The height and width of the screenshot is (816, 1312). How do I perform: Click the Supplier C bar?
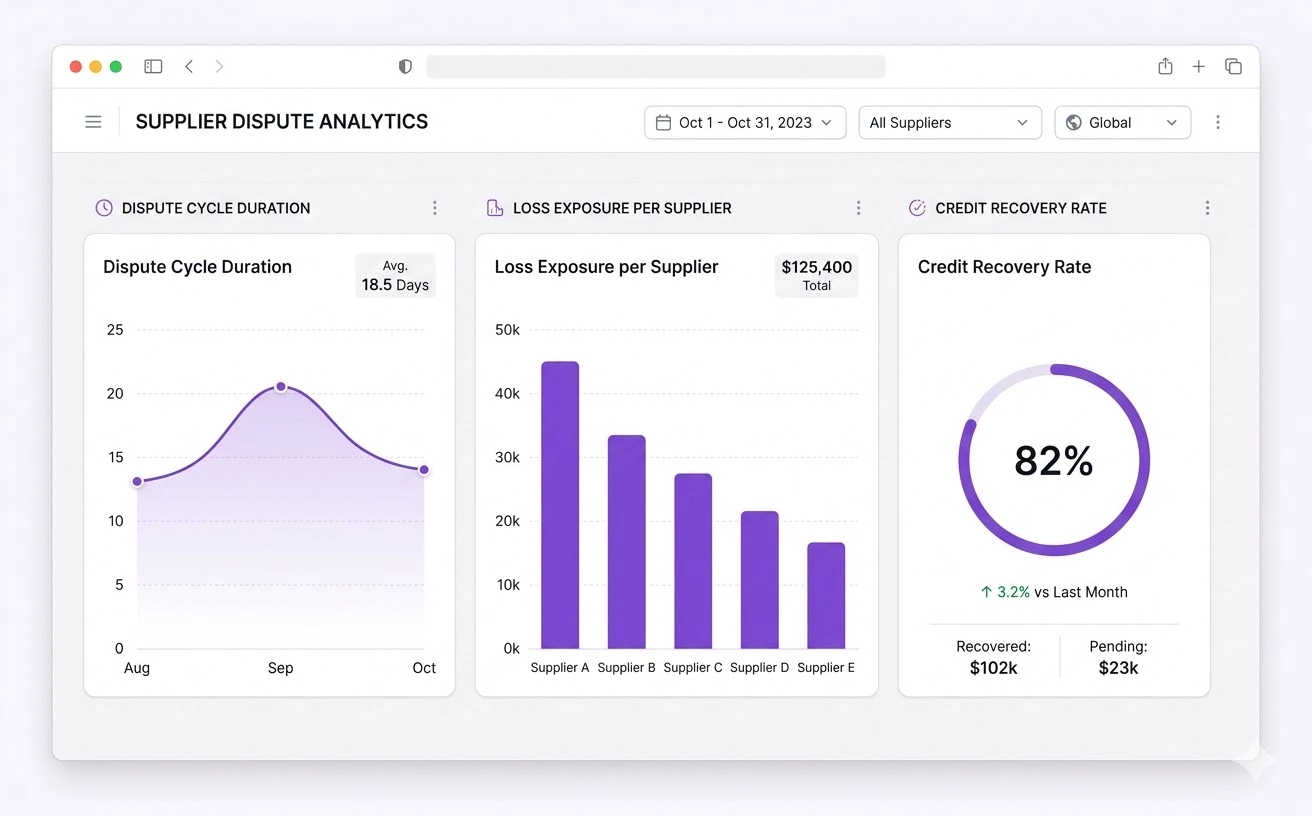693,561
